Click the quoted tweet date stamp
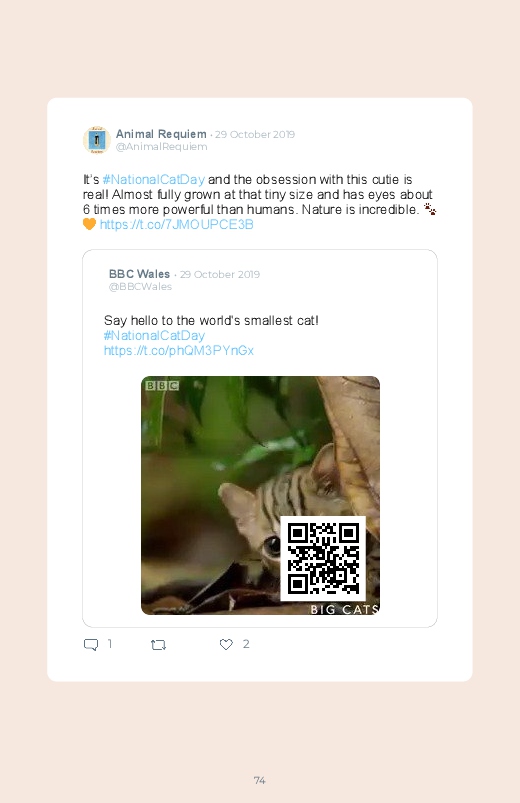The height and width of the screenshot is (803, 520). (220, 274)
